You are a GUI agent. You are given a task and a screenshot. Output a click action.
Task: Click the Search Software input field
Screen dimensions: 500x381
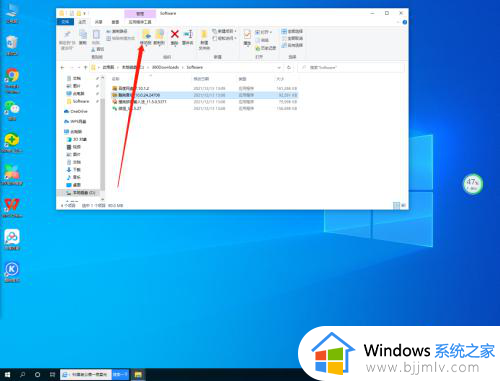(x=351, y=67)
